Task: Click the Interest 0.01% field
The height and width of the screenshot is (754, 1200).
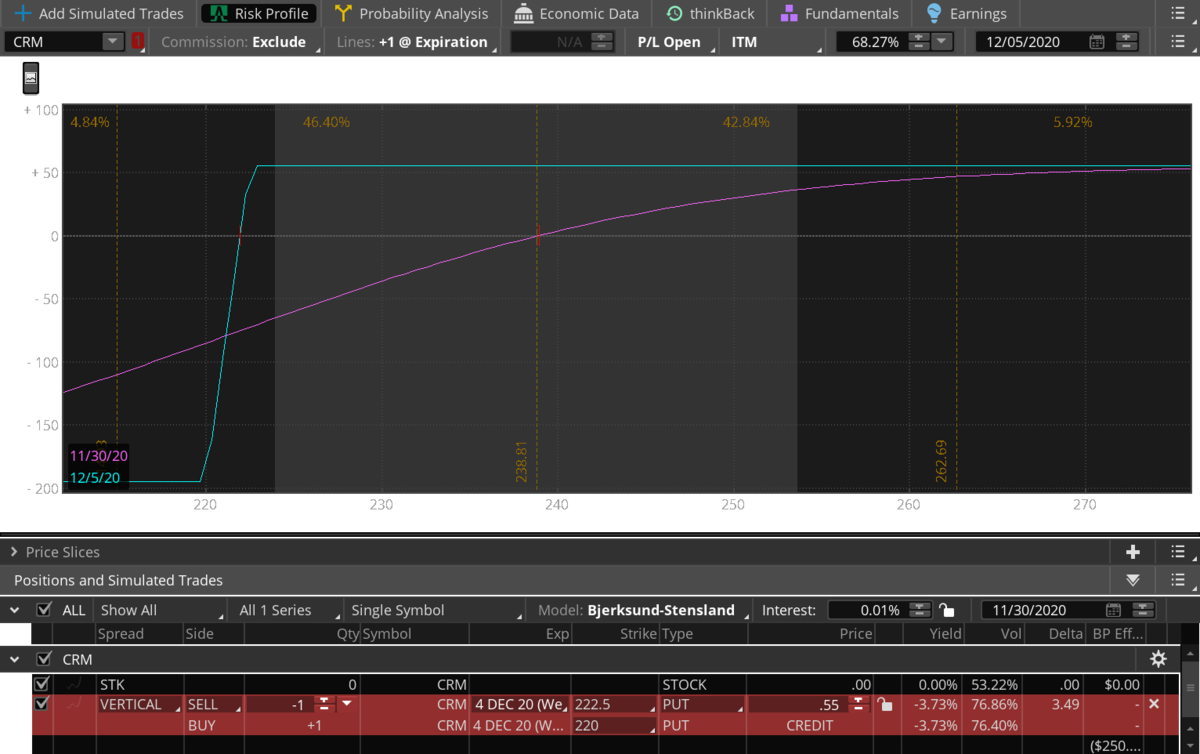Action: (x=867, y=610)
